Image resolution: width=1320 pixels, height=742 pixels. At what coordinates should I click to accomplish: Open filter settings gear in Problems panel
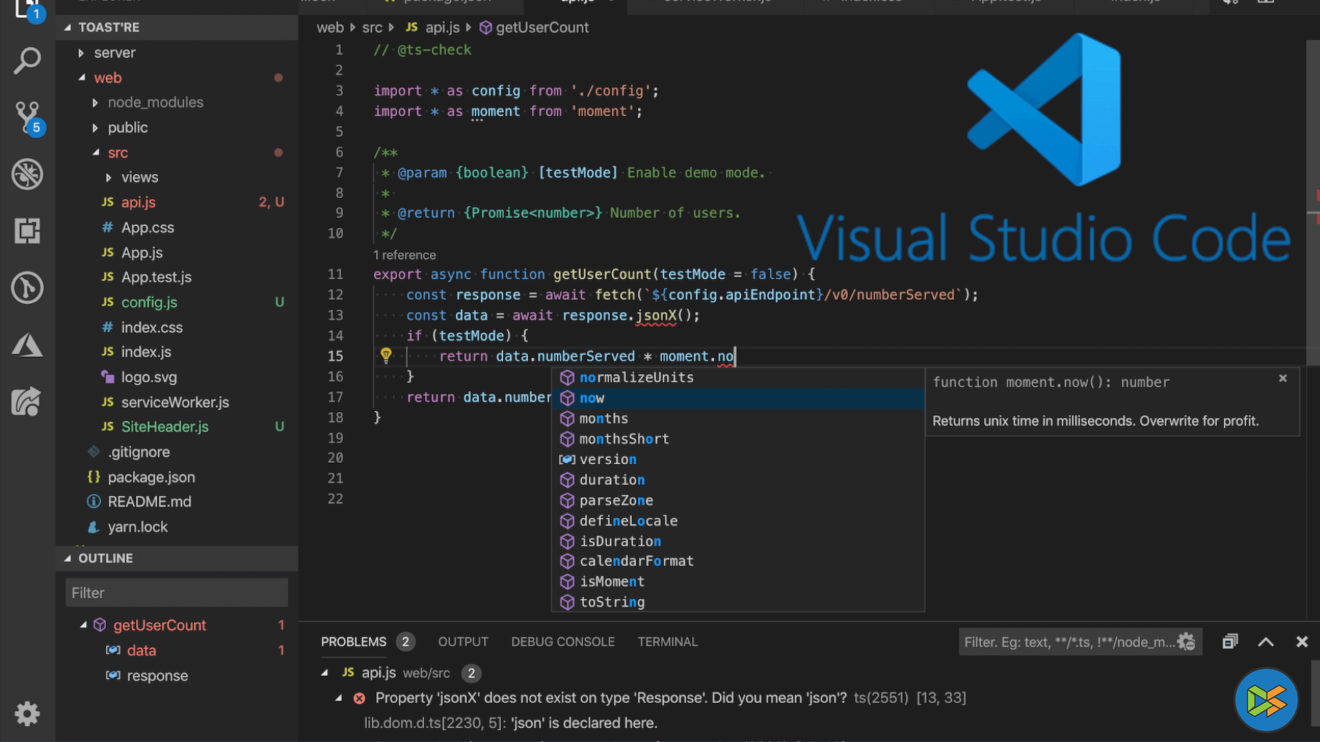[x=1186, y=642]
